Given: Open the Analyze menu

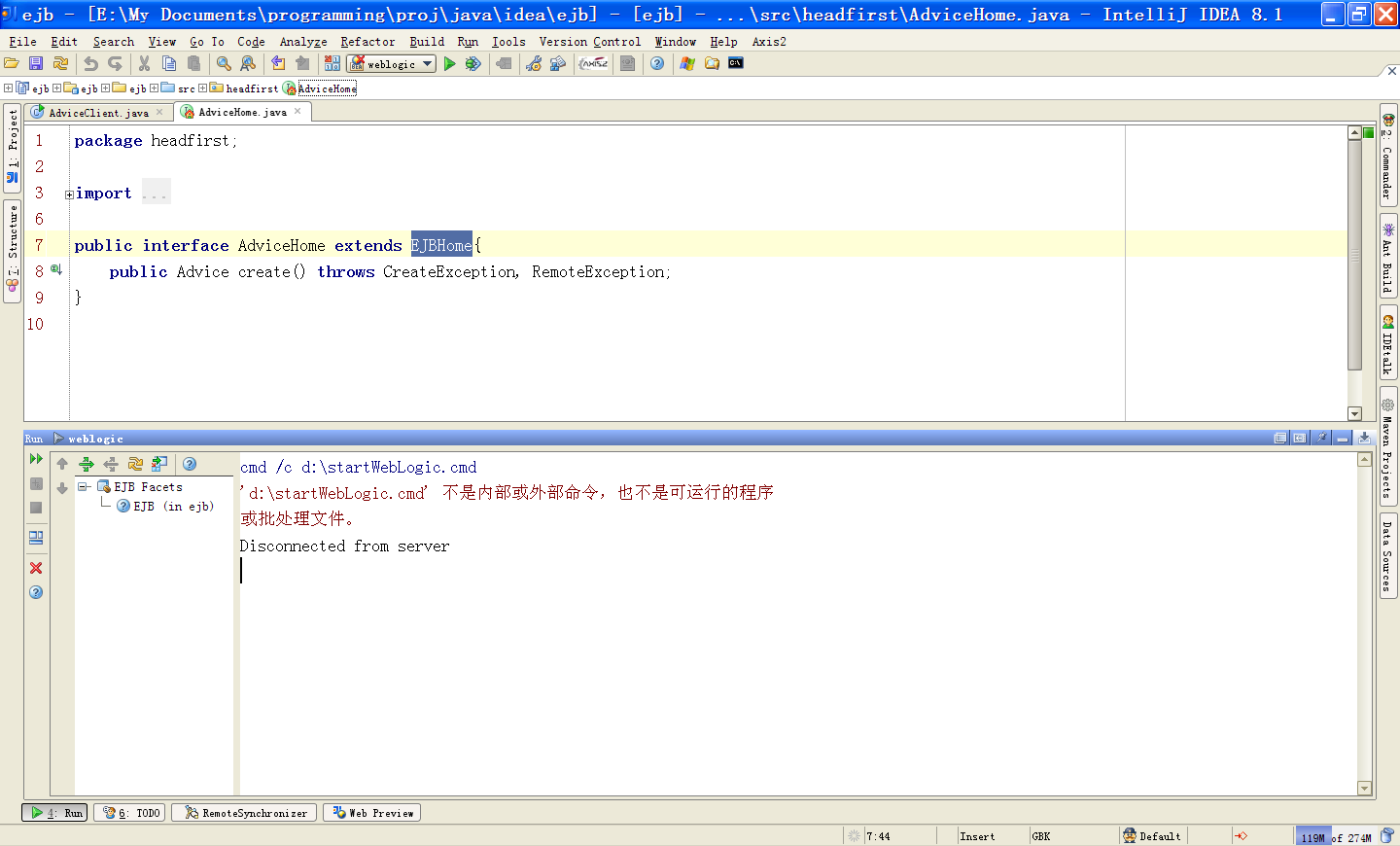Looking at the screenshot, I should pyautogui.click(x=303, y=42).
